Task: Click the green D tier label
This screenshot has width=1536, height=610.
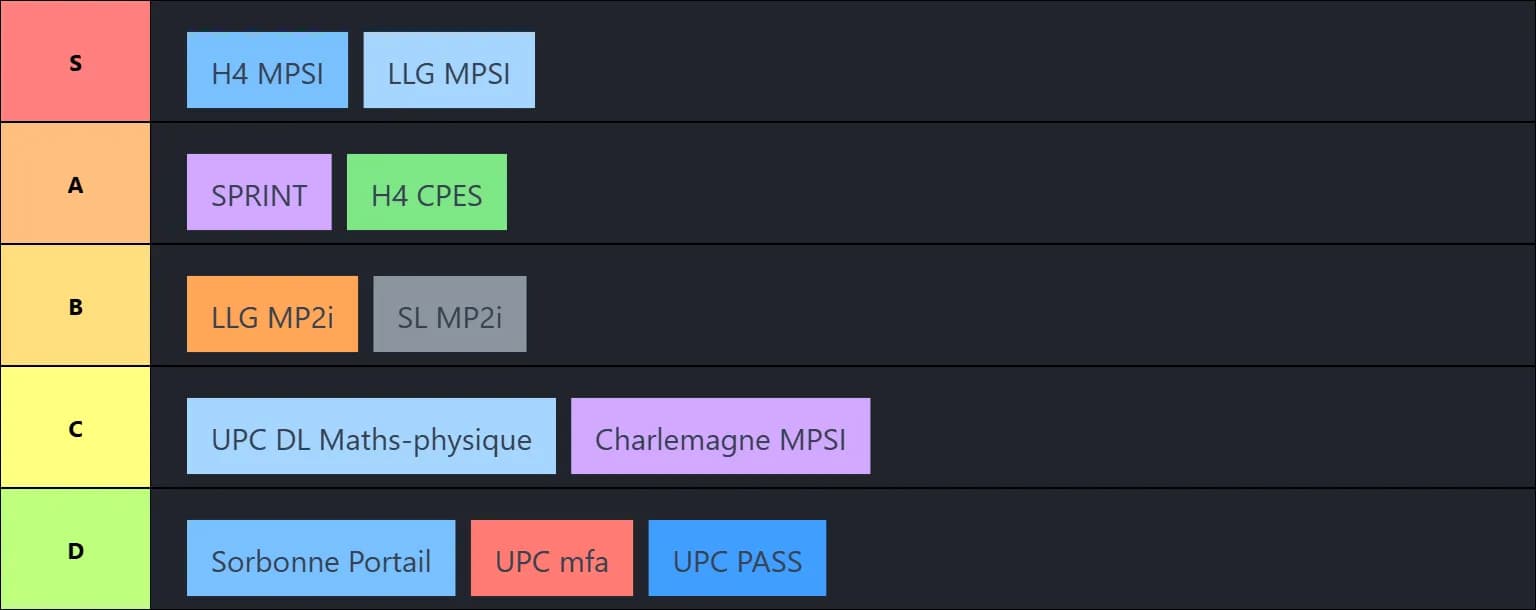Action: [x=75, y=550]
